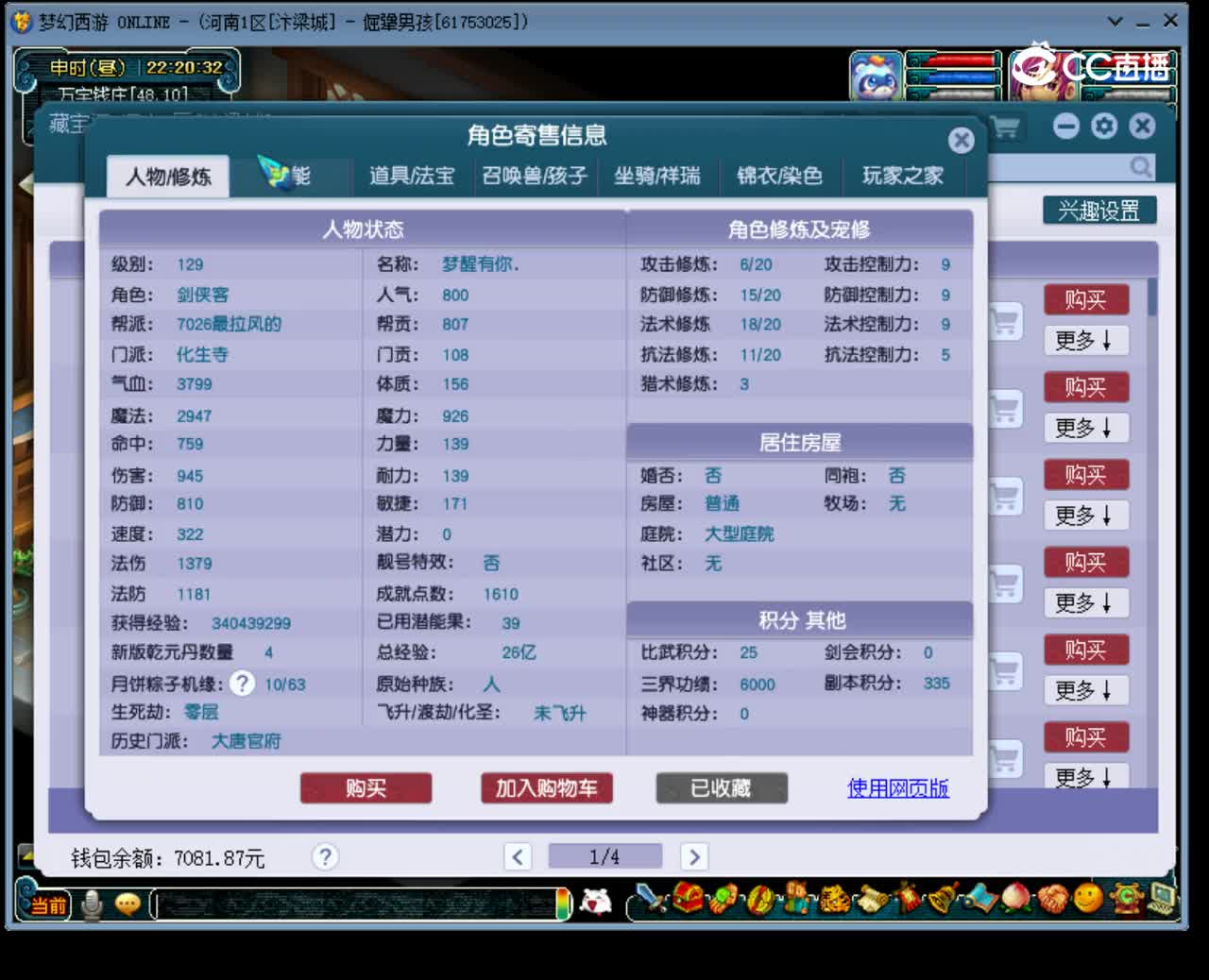This screenshot has height=980, width=1209.
Task: Open the 锦衣/染色 tab
Action: click(x=780, y=176)
